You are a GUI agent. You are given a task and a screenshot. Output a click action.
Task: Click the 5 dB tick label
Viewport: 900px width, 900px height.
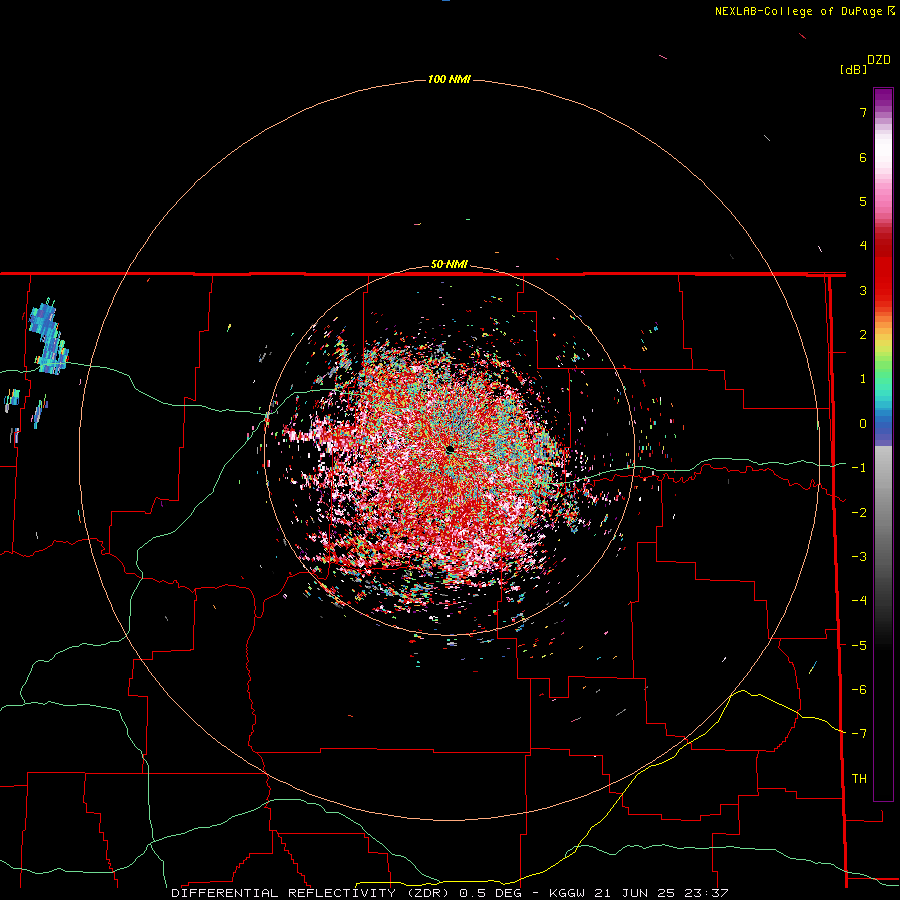[x=863, y=201]
